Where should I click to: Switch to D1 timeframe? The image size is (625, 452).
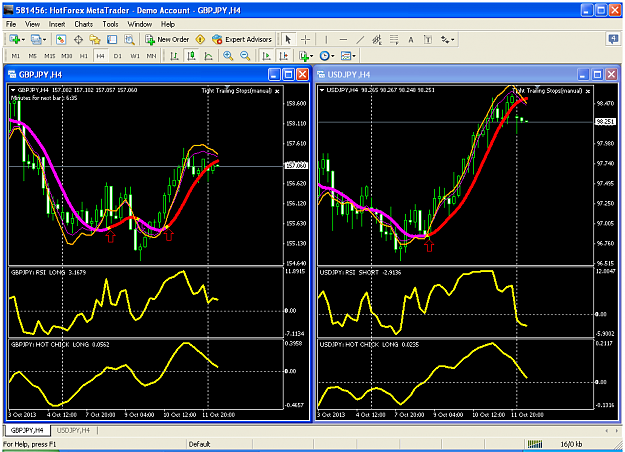tap(118, 56)
